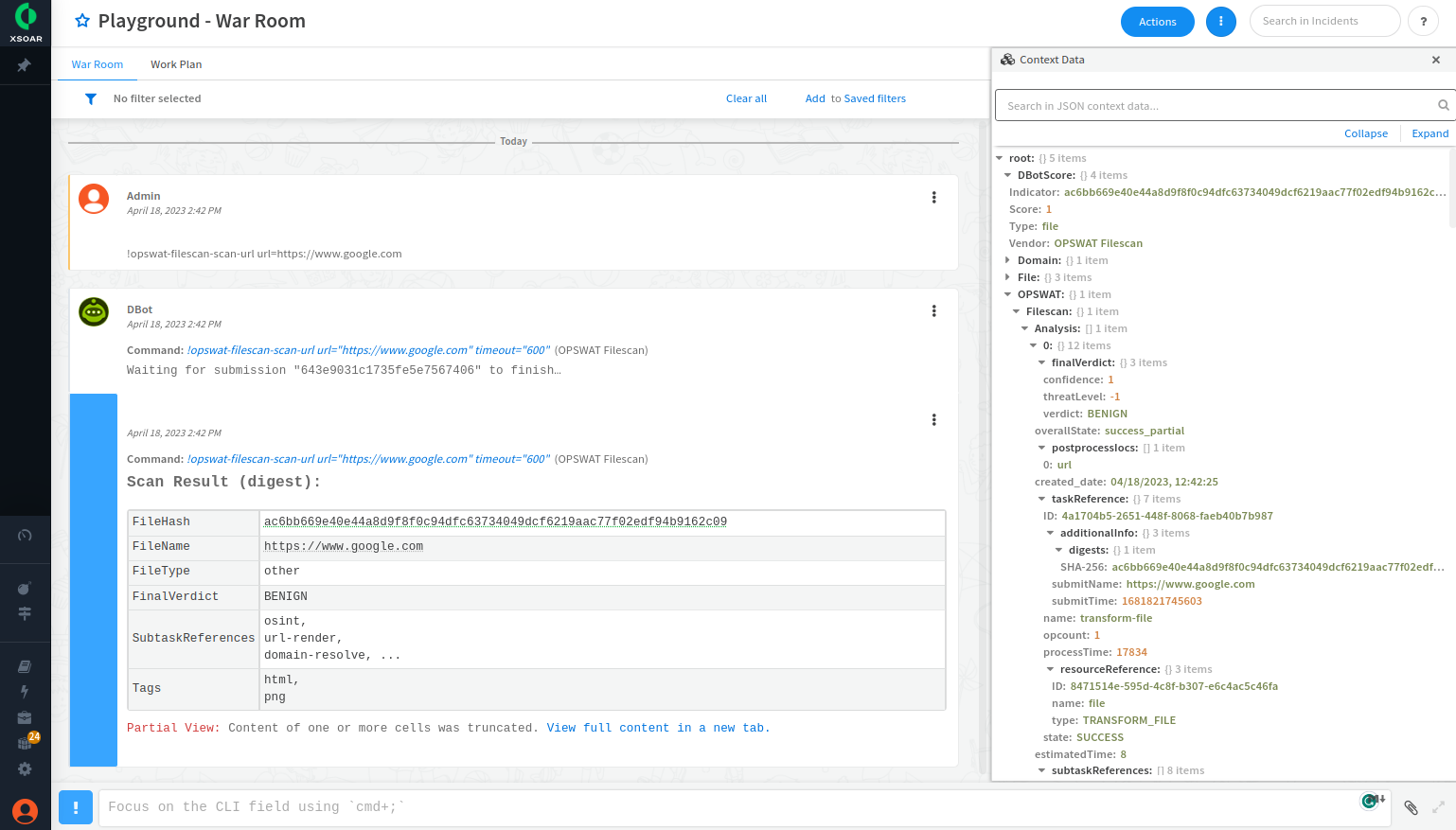The width and height of the screenshot is (1456, 830).
Task: Collapse the digests node
Action: [1059, 550]
